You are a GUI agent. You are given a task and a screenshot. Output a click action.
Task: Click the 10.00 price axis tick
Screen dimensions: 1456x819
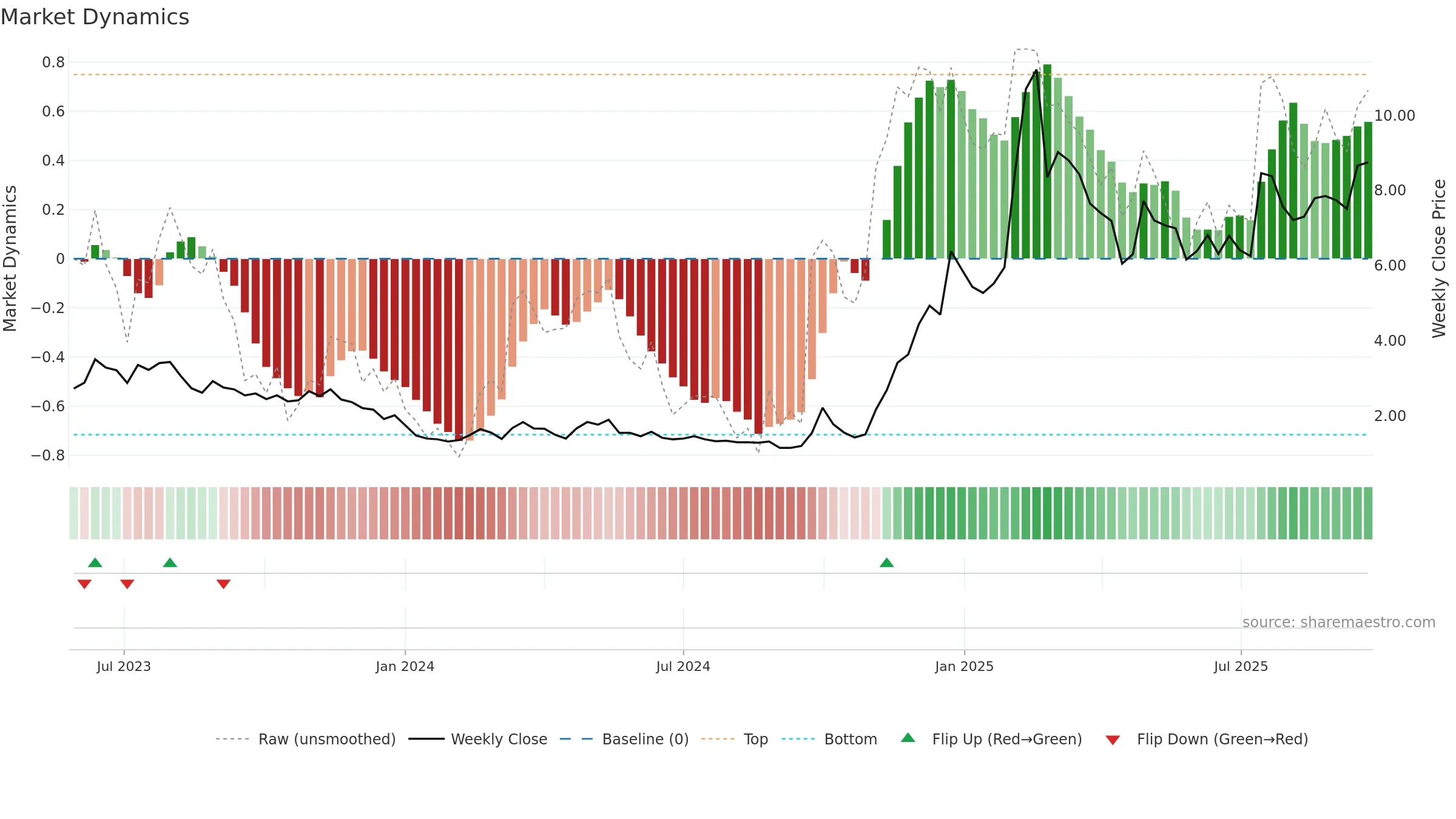1395,115
